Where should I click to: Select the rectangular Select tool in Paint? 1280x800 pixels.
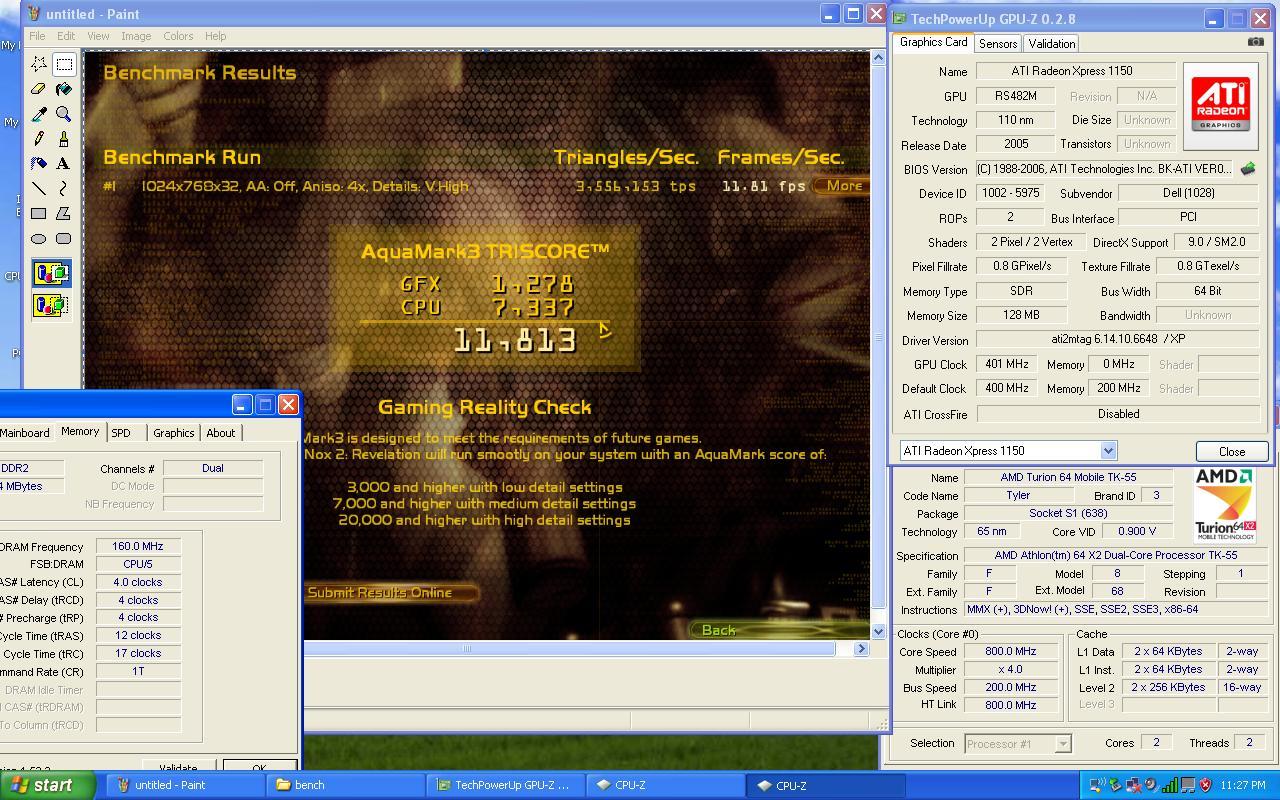pyautogui.click(x=64, y=64)
